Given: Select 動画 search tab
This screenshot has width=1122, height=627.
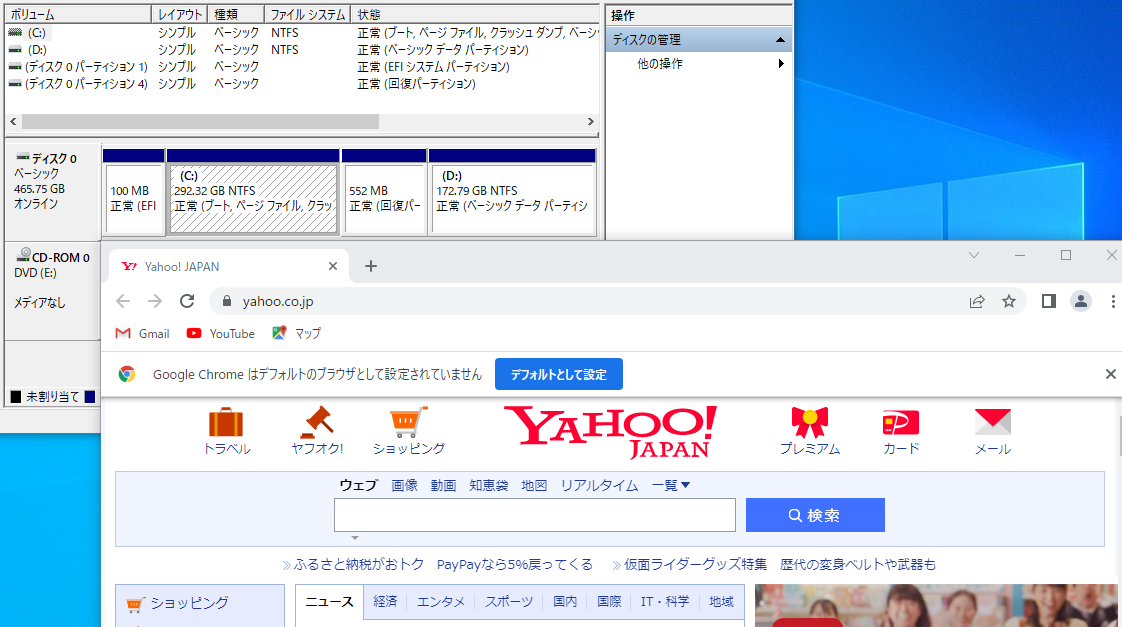Looking at the screenshot, I should pos(443,485).
